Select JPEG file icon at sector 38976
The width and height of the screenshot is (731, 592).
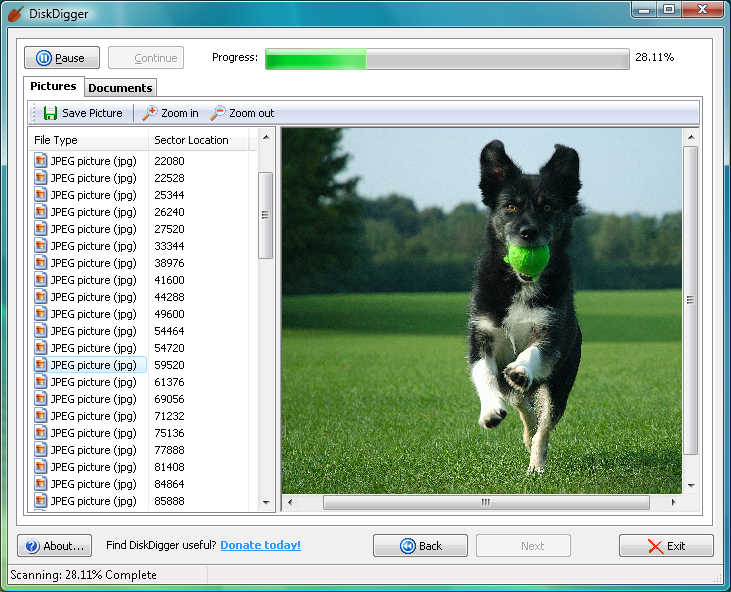[41, 263]
